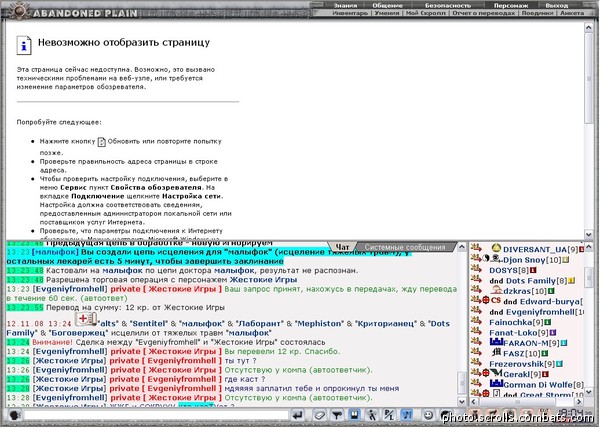The image size is (600, 428).
Task: Select player Evgeniyfromhell in user list
Action: pos(540,312)
